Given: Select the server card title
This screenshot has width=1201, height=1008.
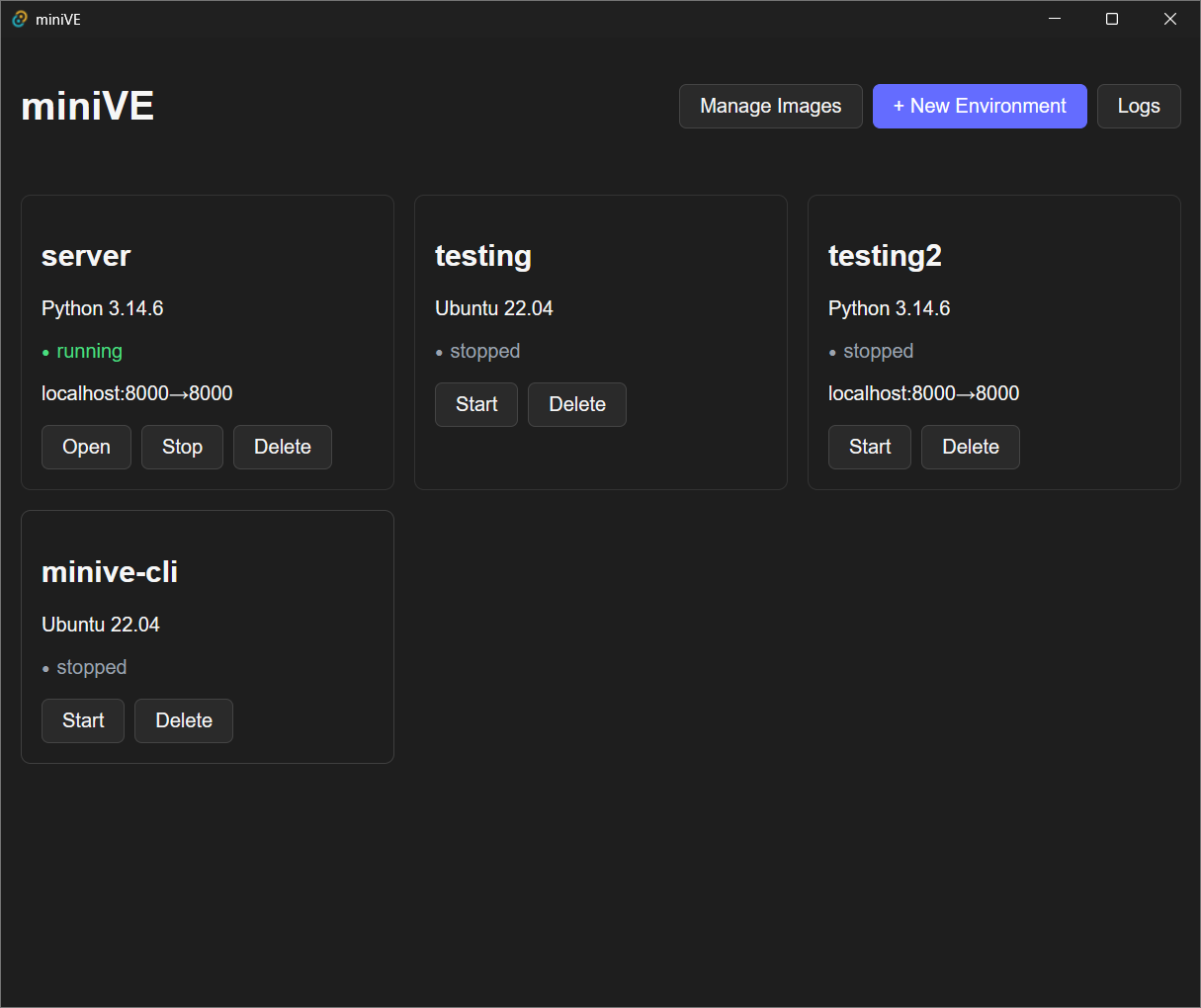Looking at the screenshot, I should coord(86,256).
